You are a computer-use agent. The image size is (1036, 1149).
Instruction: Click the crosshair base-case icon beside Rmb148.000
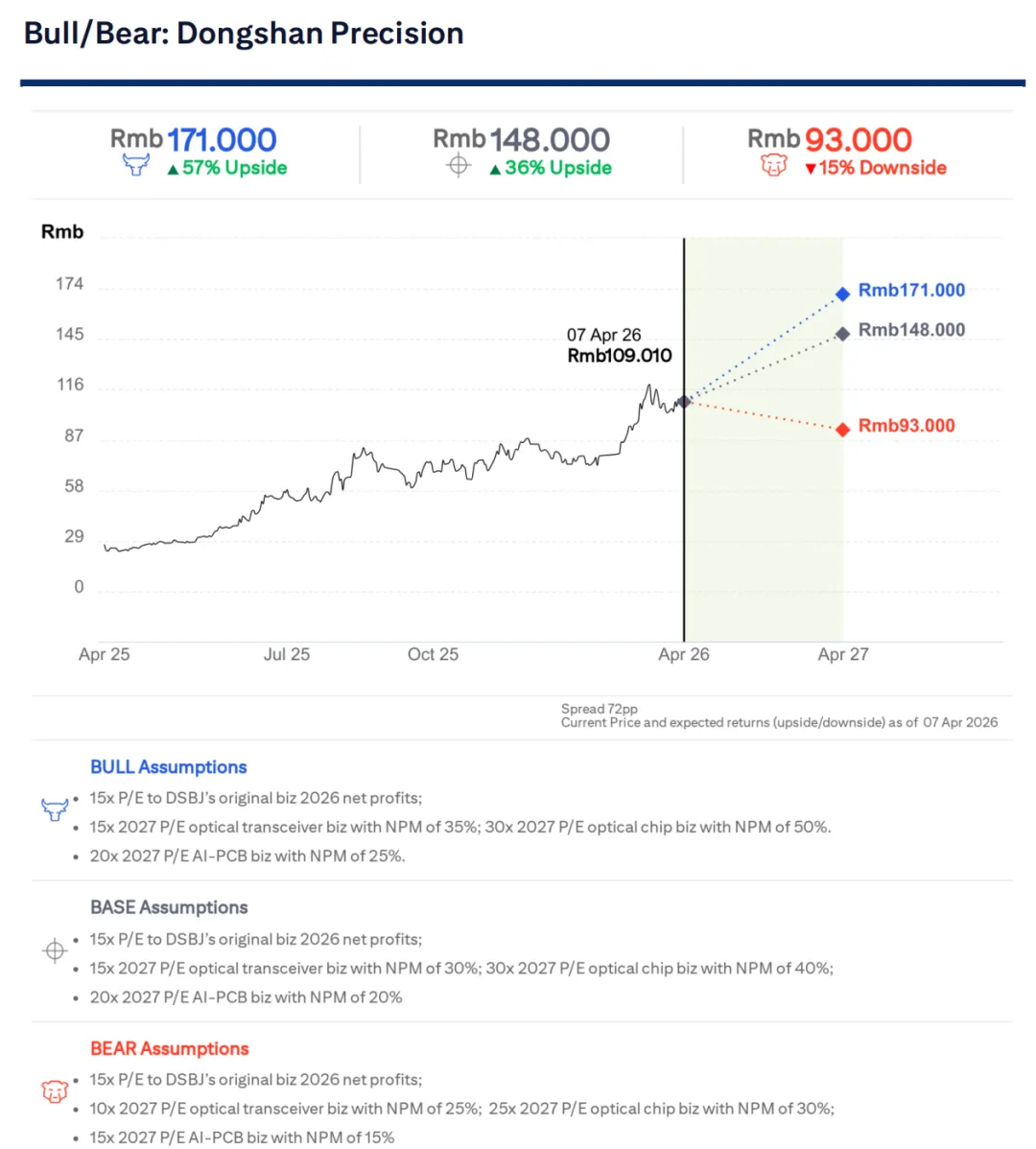click(x=459, y=166)
